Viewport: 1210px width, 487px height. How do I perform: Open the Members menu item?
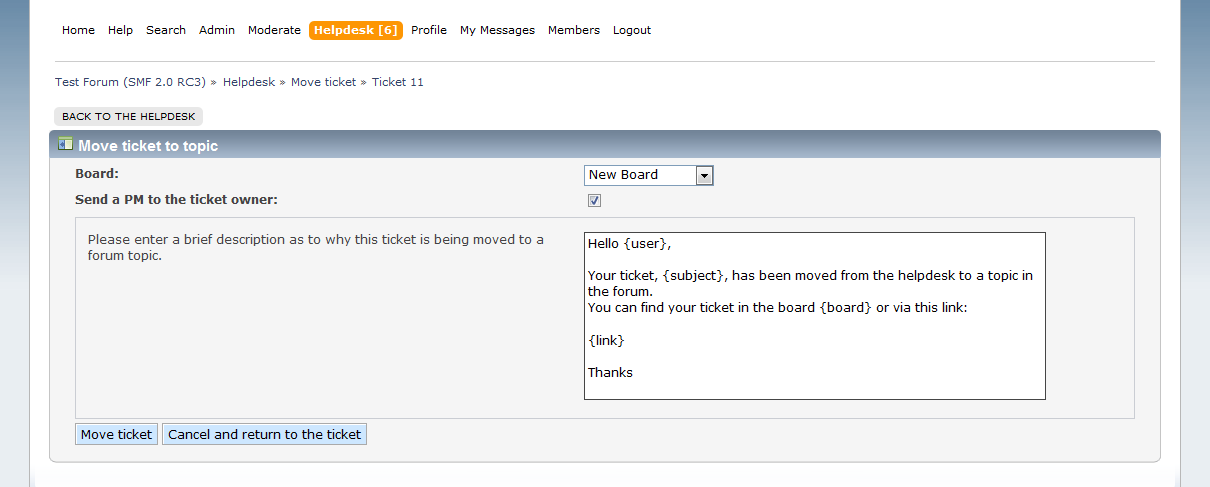tap(574, 30)
